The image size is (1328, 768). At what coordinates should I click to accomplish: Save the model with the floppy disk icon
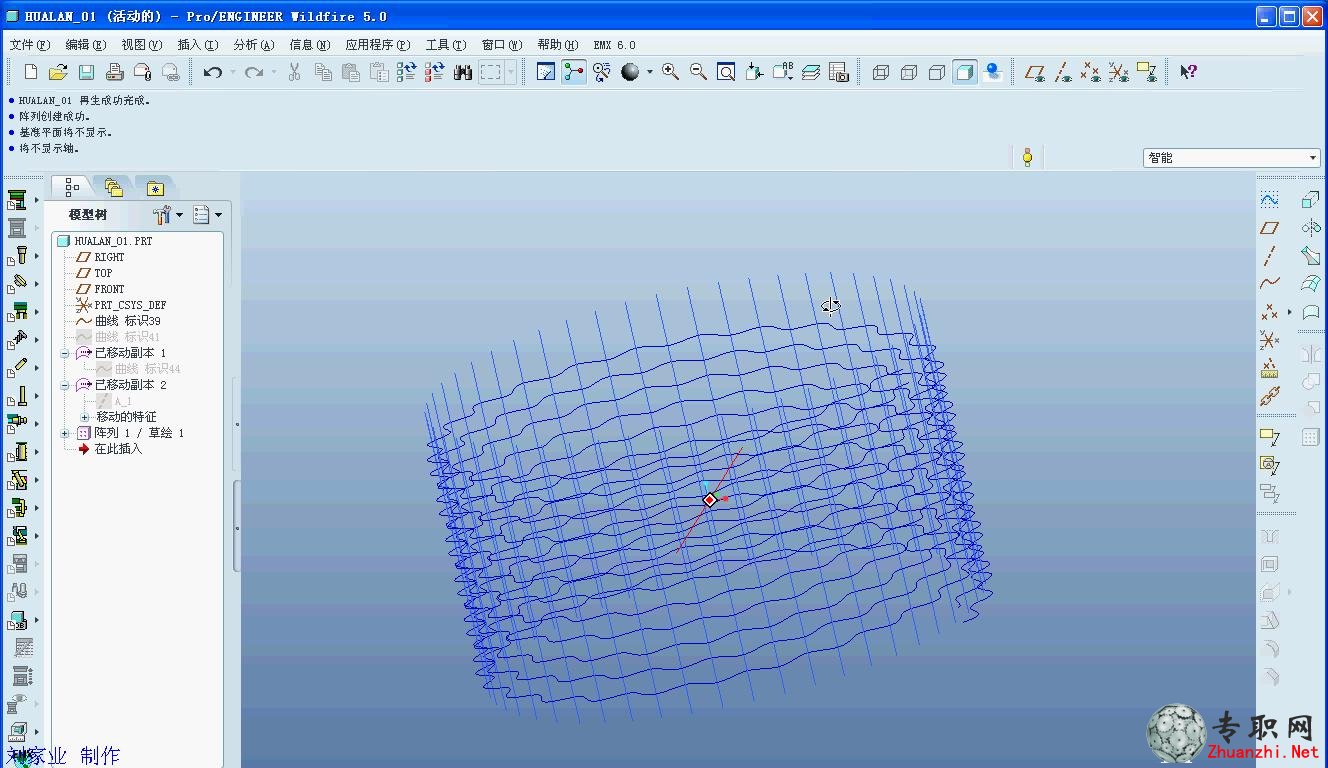tap(86, 72)
